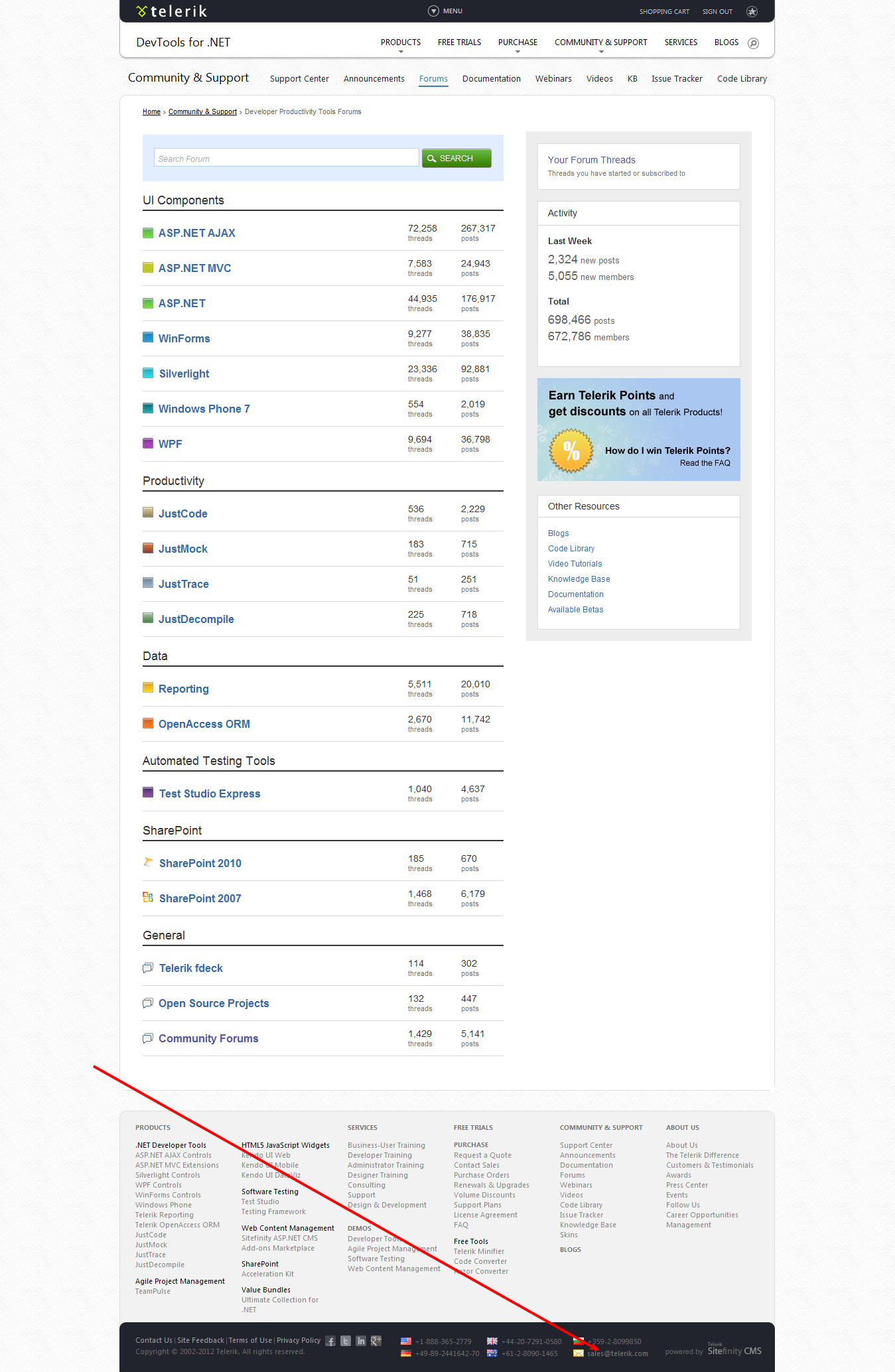Click Read the FAQ in points banner
Image resolution: width=895 pixels, height=1372 pixels.
[705, 463]
